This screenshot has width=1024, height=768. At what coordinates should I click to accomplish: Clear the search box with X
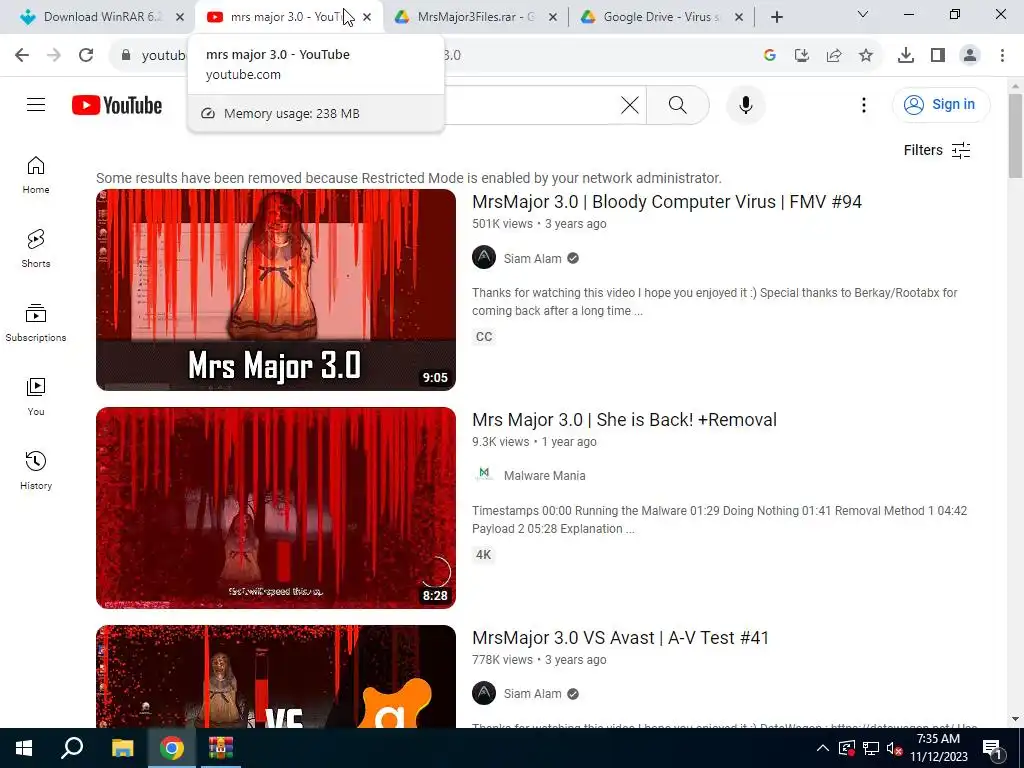click(630, 104)
